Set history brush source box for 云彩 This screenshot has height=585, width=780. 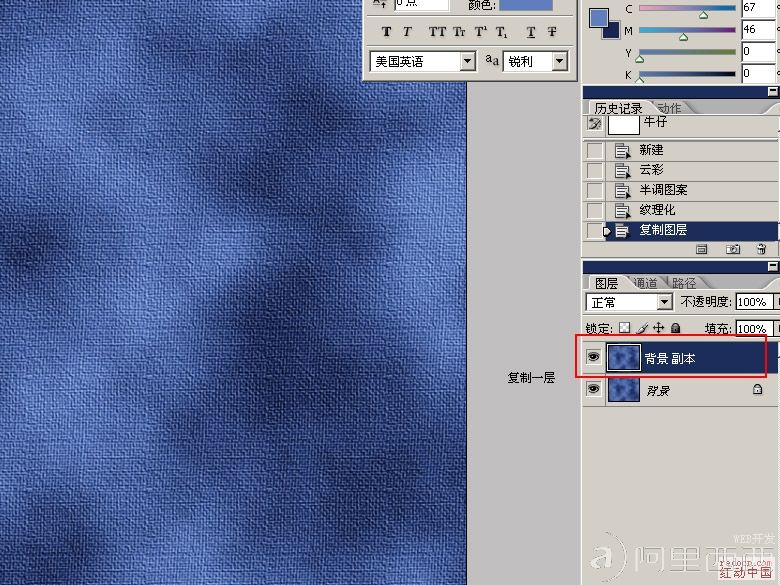(594, 170)
